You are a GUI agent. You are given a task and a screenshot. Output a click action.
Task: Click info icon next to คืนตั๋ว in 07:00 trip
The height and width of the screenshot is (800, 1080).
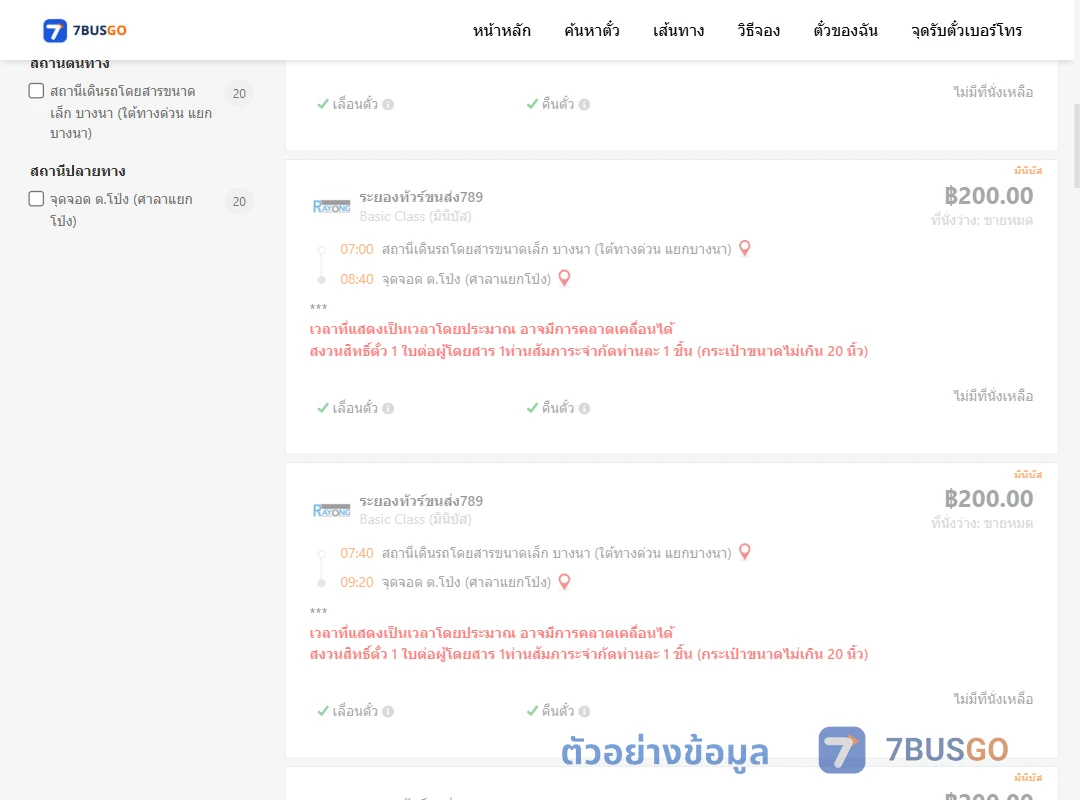(585, 409)
